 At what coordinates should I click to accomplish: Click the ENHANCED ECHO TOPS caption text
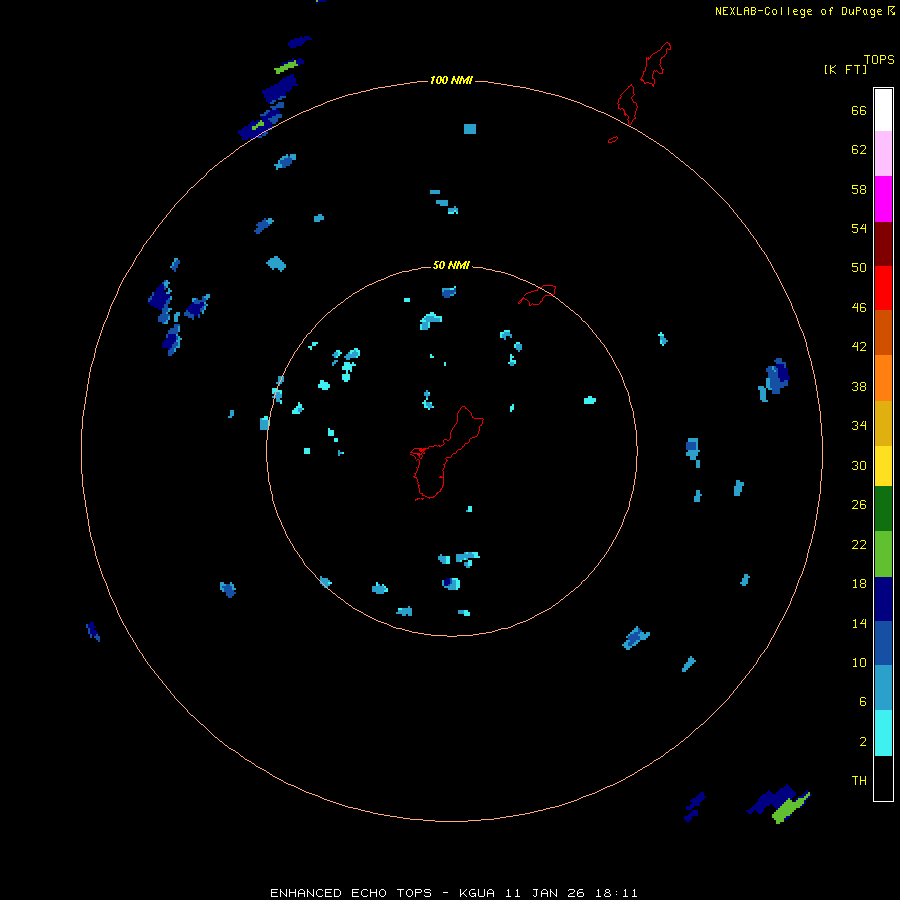(351, 893)
